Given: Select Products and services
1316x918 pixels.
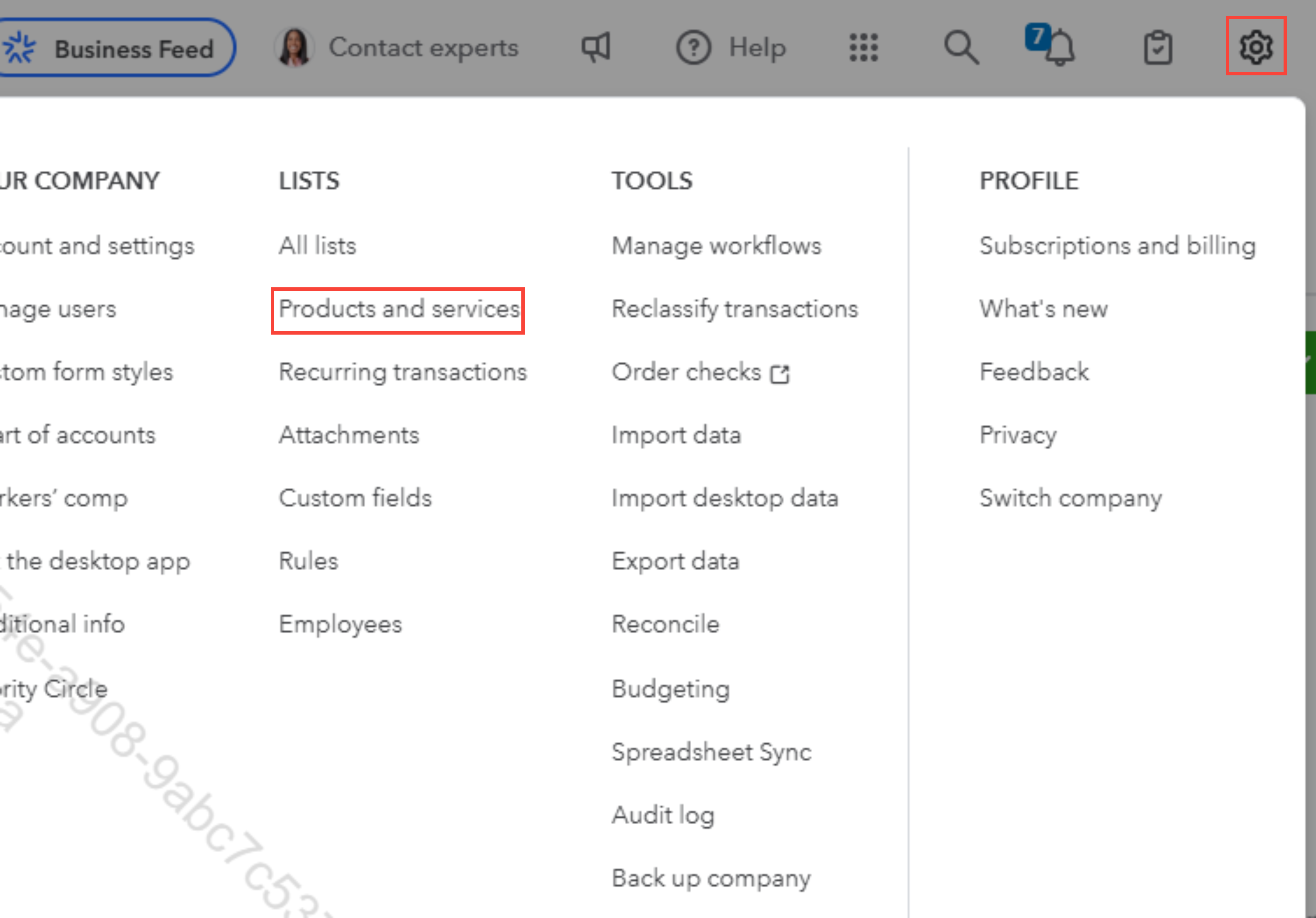Looking at the screenshot, I should (398, 310).
